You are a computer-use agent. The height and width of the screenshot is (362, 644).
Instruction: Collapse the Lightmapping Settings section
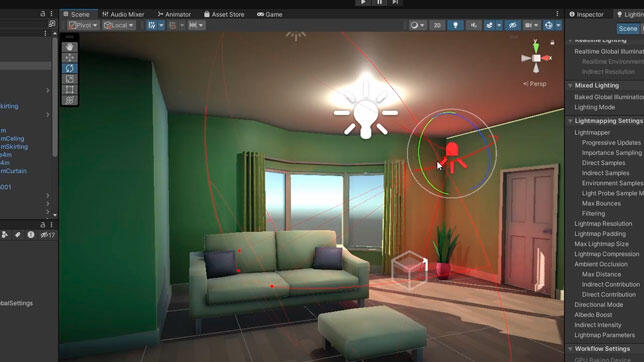point(570,121)
